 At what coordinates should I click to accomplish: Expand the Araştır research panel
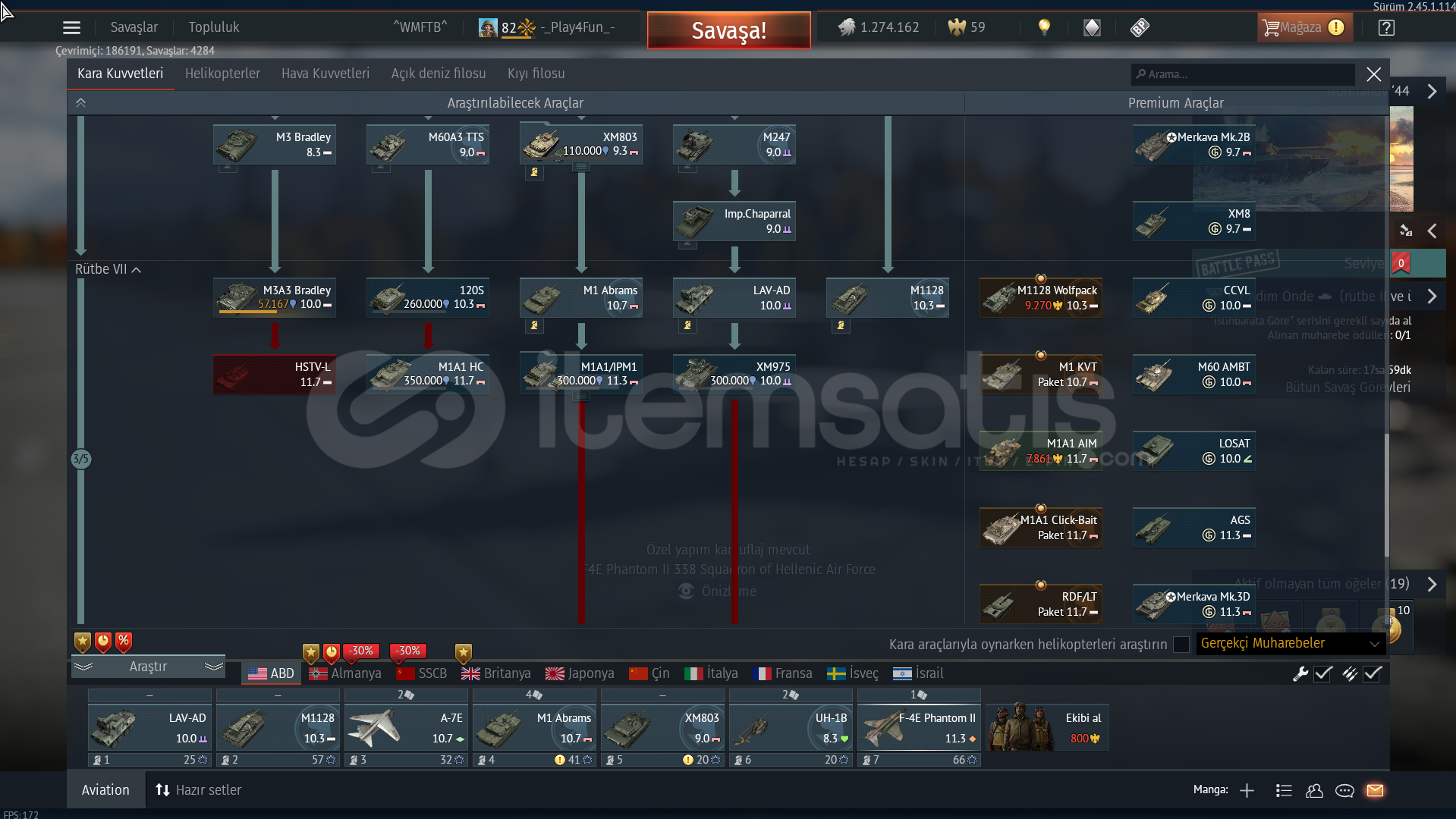pos(148,666)
